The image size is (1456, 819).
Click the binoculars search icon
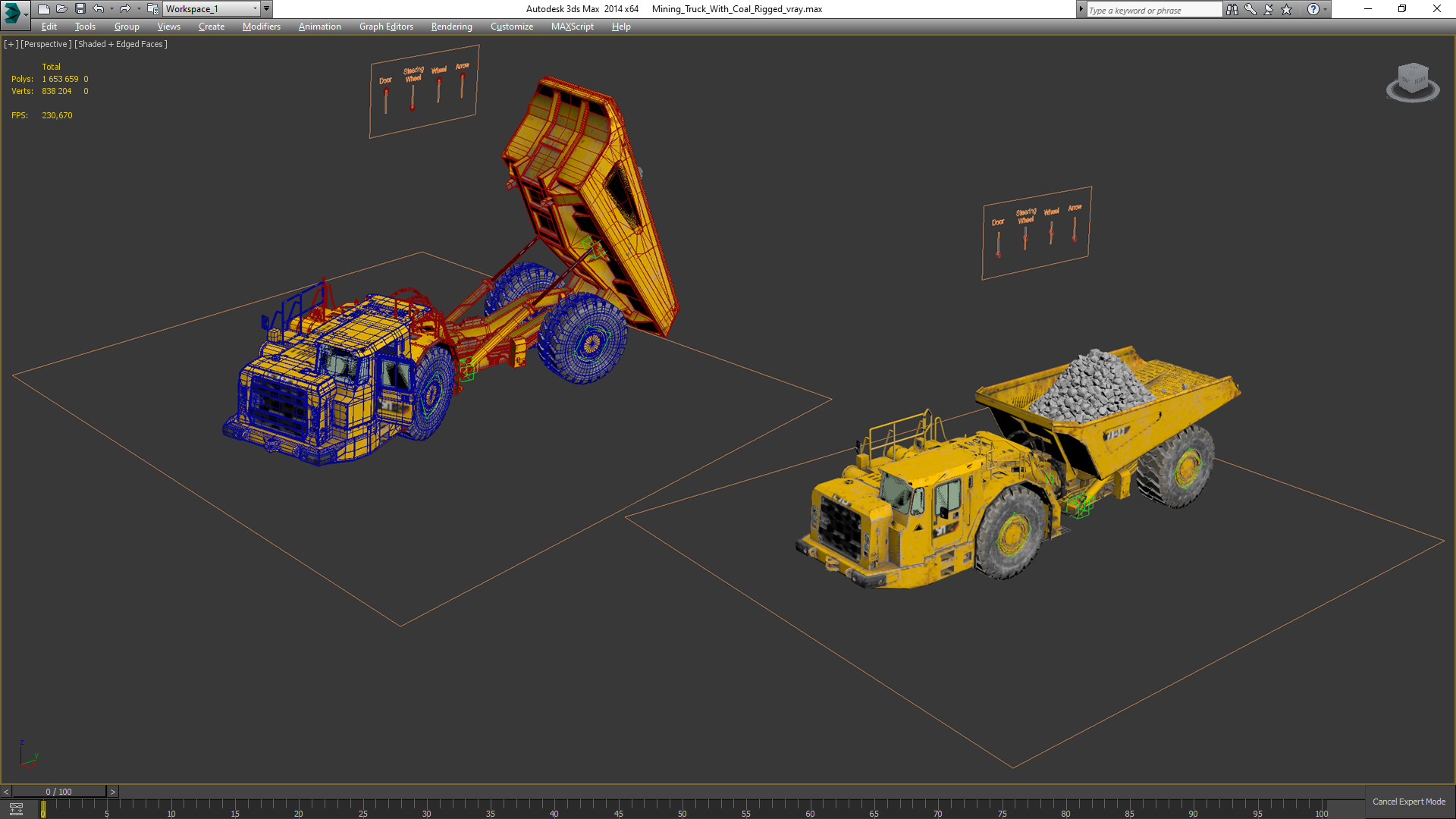1232,10
